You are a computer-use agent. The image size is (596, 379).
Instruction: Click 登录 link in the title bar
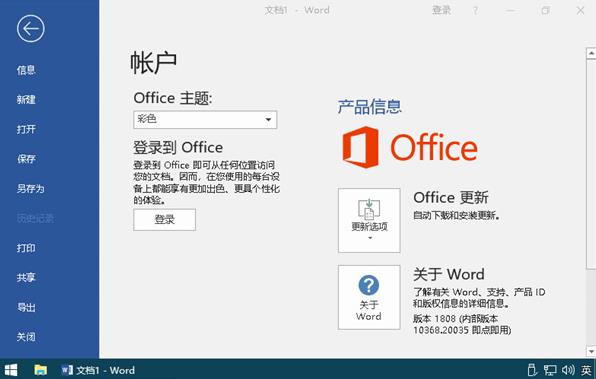441,10
